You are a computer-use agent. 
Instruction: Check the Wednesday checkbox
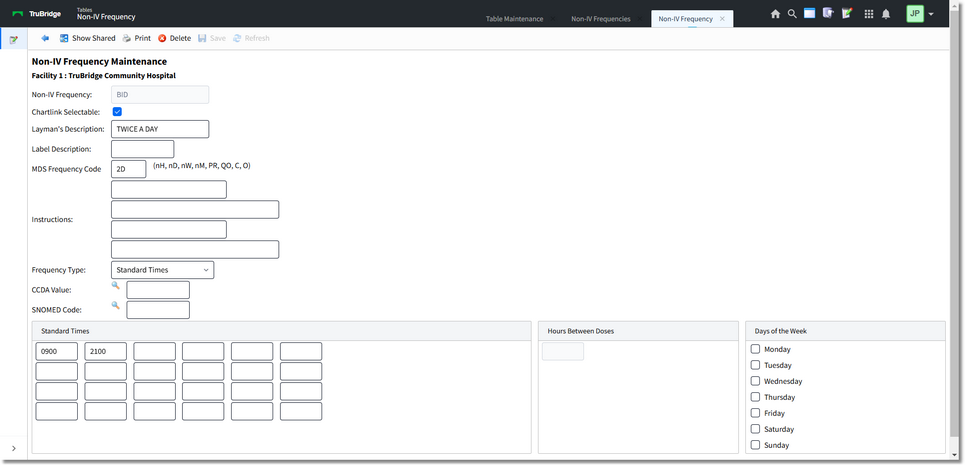[x=755, y=381]
